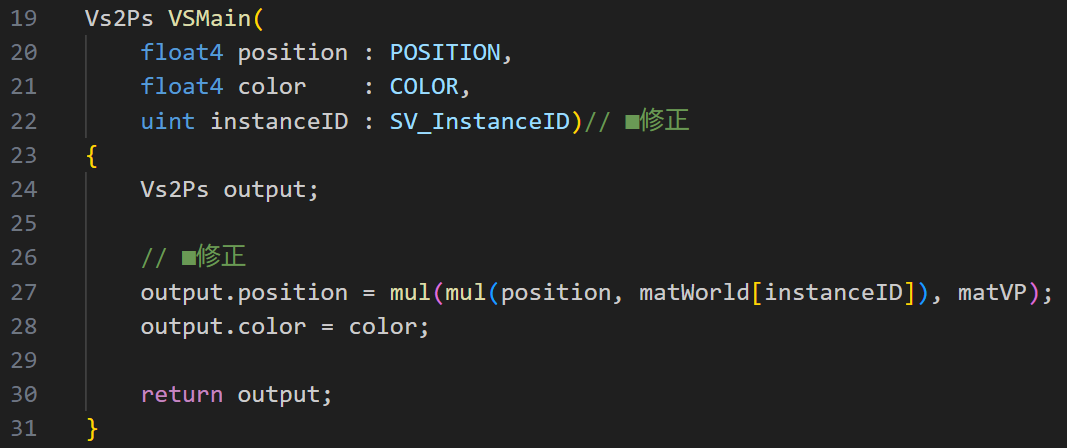Click line number 19 in the gutter
1067x448 pixels.
[24, 18]
